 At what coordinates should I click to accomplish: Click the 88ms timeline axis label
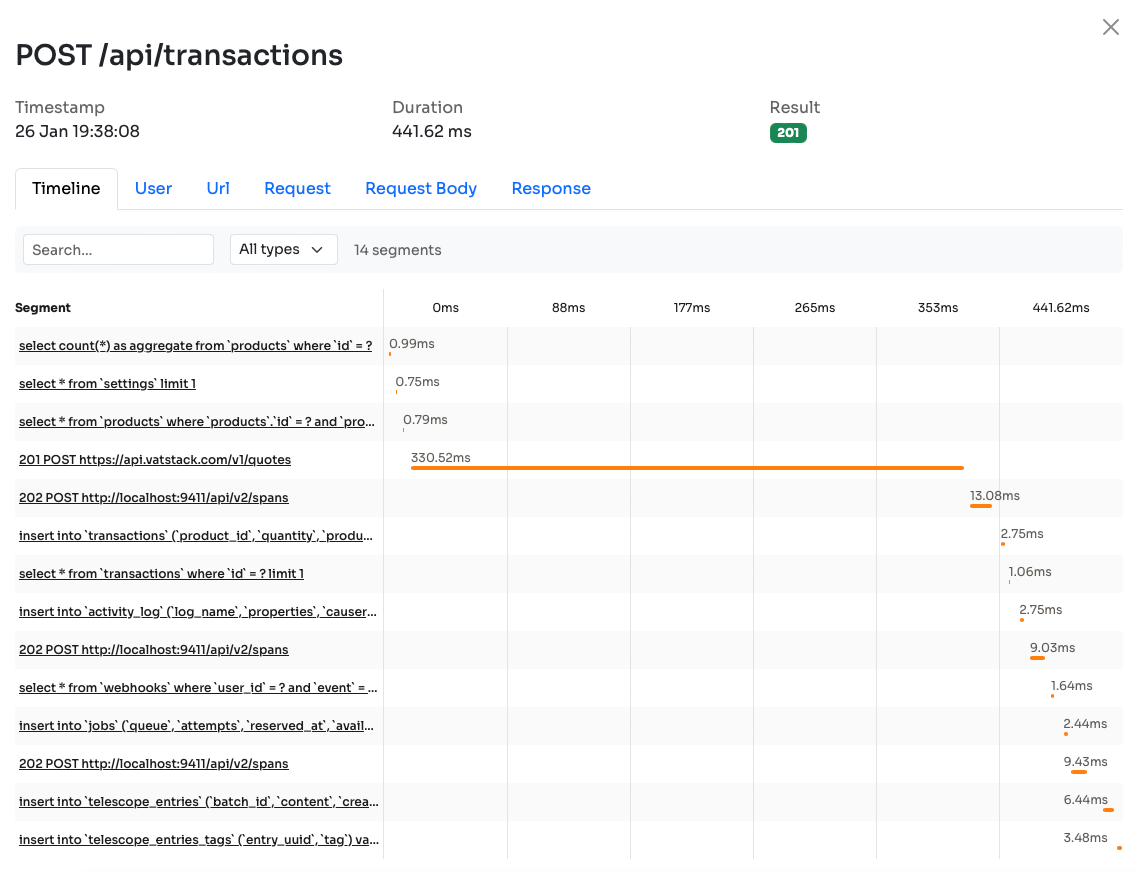568,307
